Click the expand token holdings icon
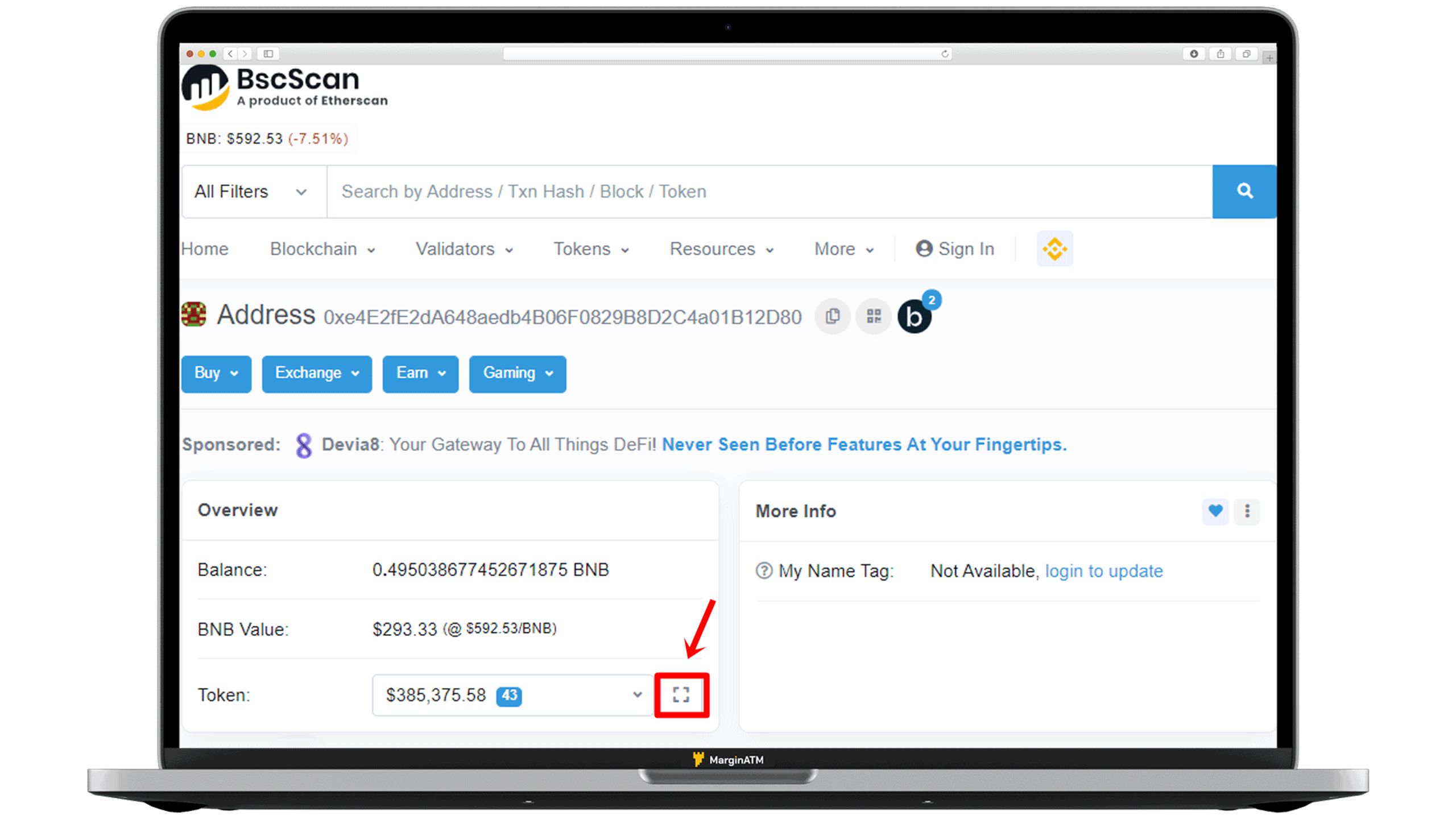The width and height of the screenshot is (1456, 819). (x=680, y=694)
